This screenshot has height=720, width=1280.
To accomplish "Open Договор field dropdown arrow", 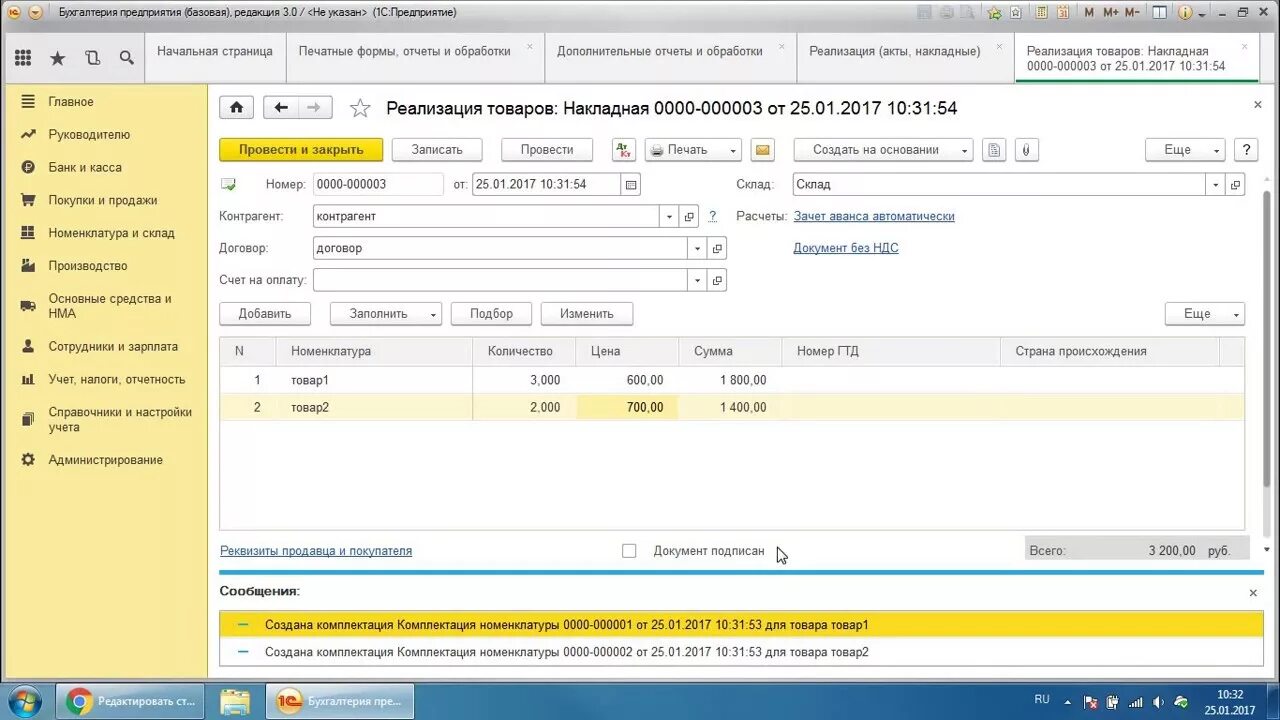I will [697, 248].
